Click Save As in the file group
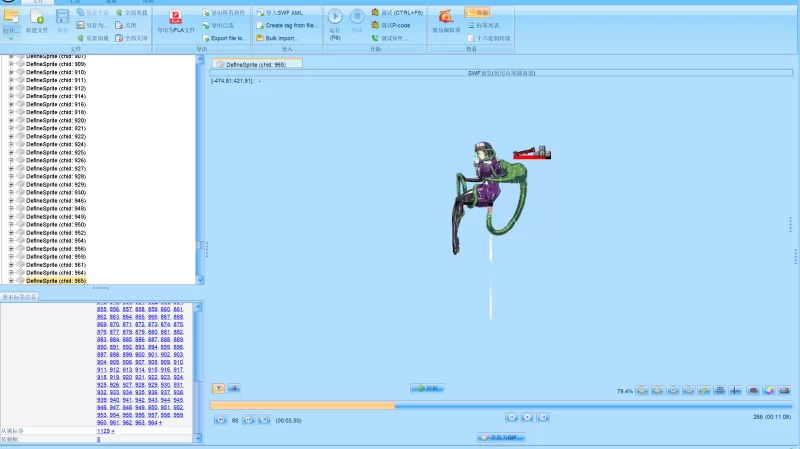This screenshot has height=449, width=800. coord(92,25)
